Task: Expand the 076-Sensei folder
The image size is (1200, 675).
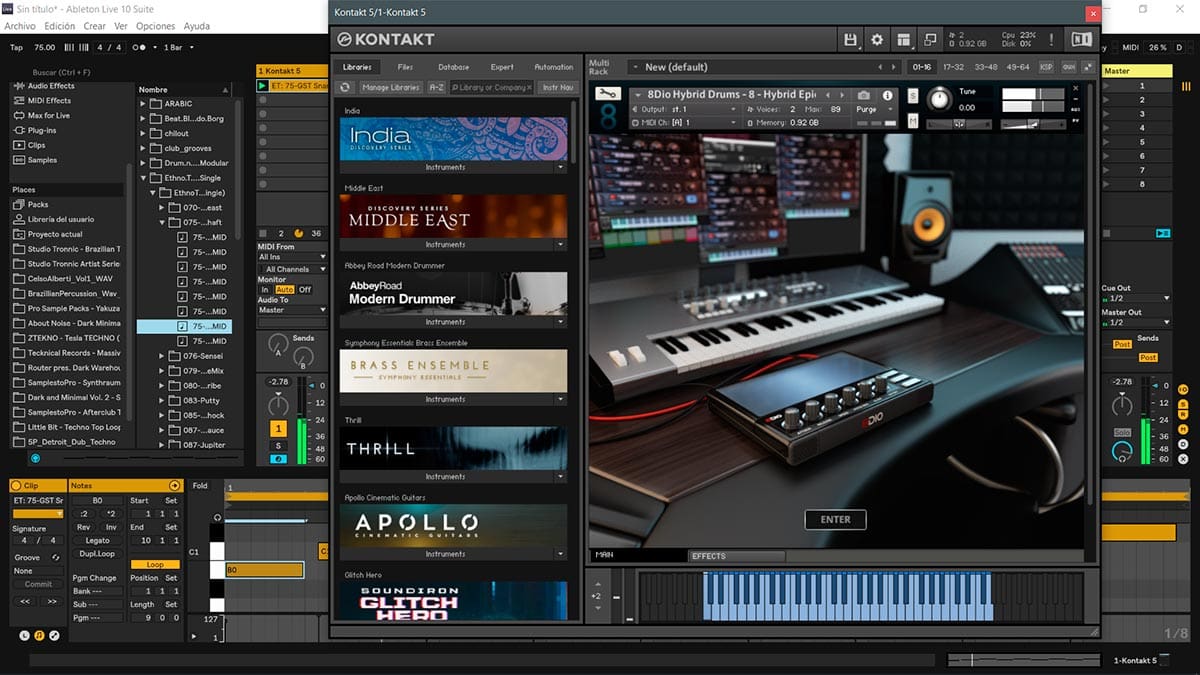Action: (162, 356)
